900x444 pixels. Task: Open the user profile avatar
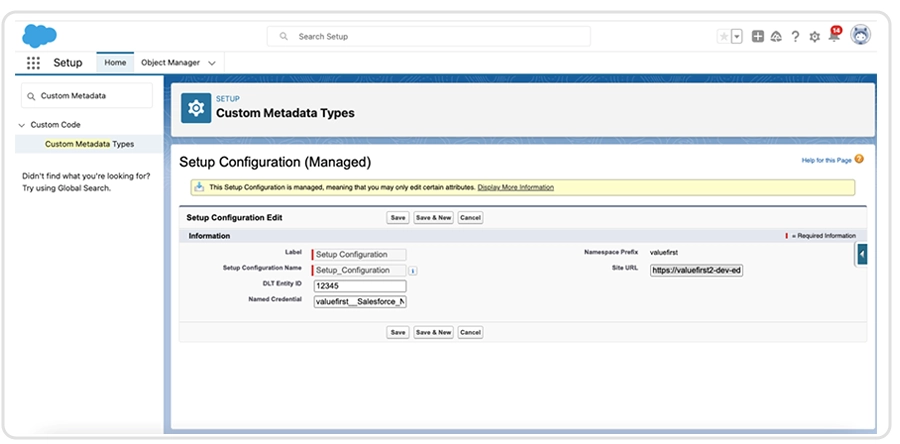(860, 36)
